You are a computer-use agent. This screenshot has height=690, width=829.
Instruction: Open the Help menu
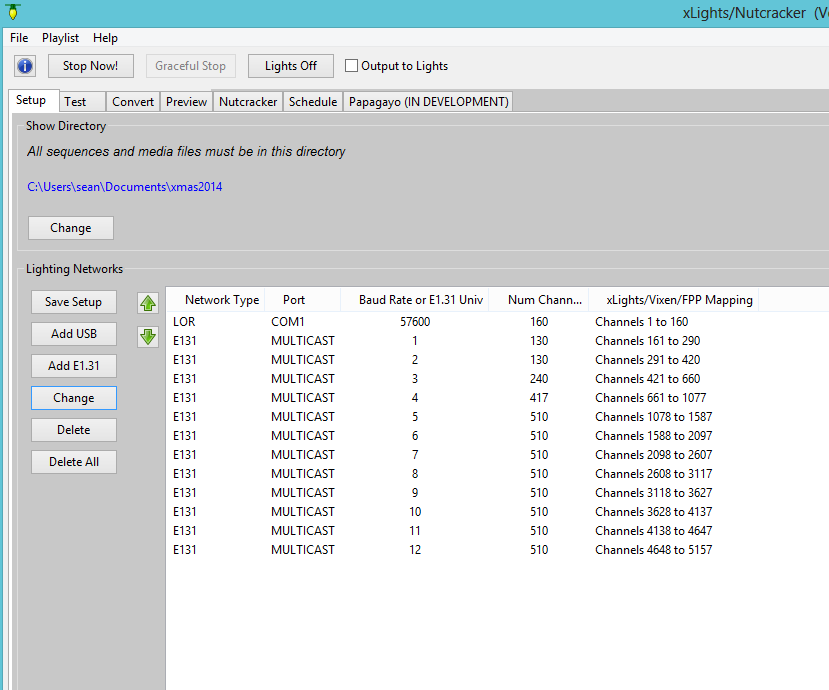click(x=105, y=38)
